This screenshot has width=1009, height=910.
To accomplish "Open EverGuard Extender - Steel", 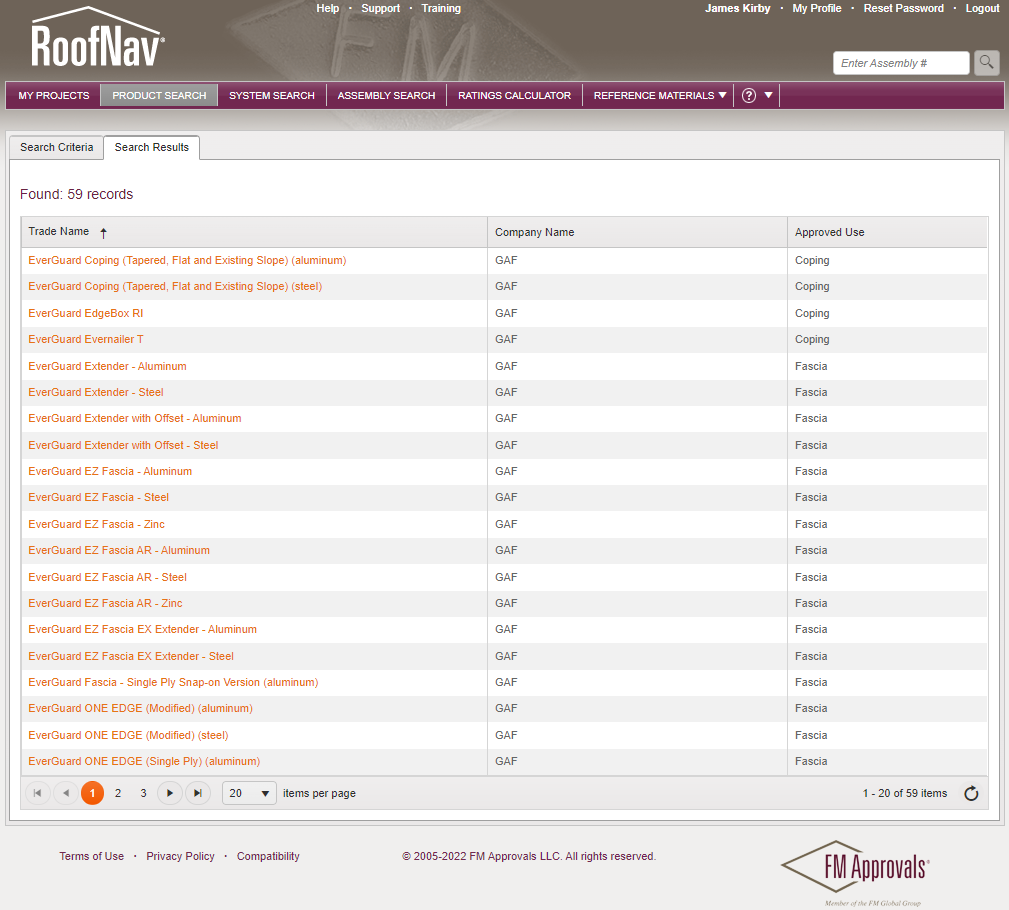I will pyautogui.click(x=96, y=392).
